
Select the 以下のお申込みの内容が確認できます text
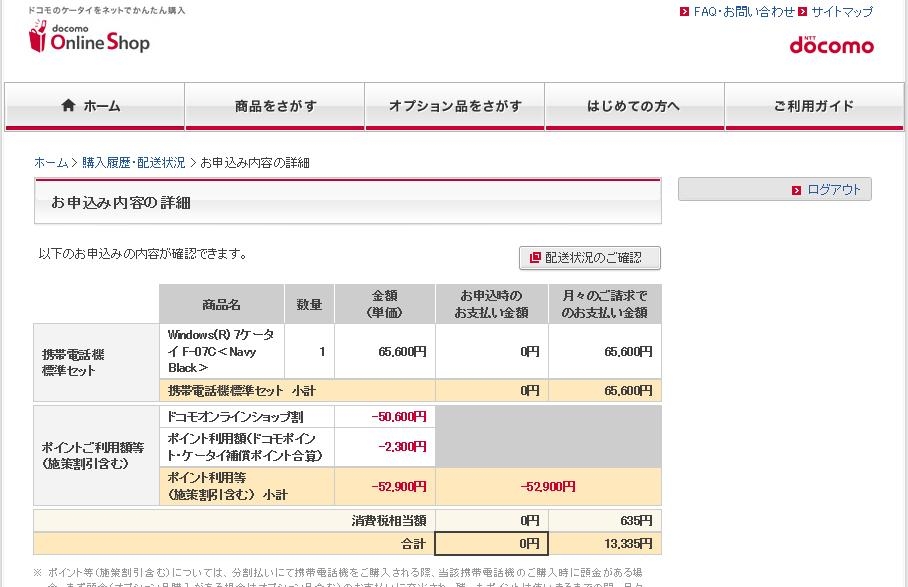(142, 254)
